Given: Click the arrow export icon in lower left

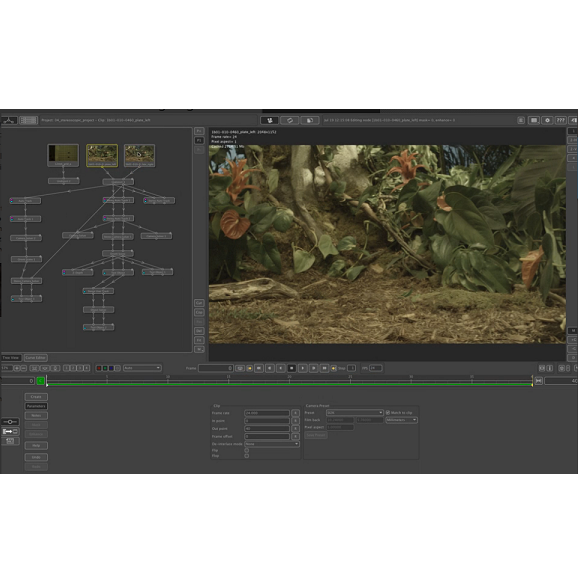Looking at the screenshot, I should pyautogui.click(x=10, y=431).
